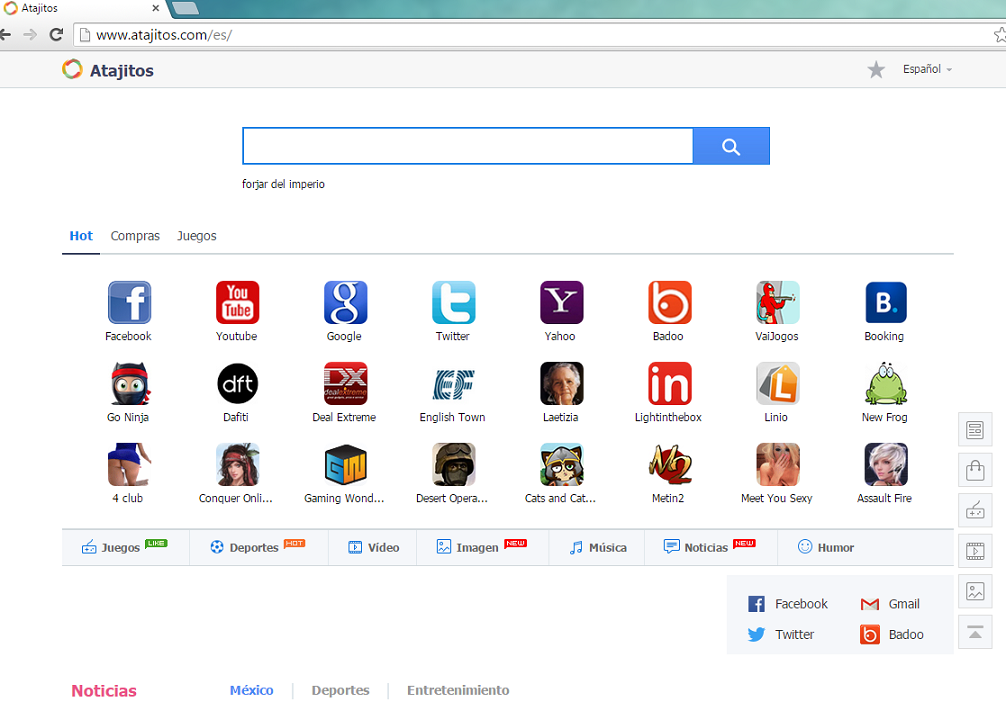Image resolution: width=1006 pixels, height=702 pixels.
Task: Select the Deportes news tab
Action: 340,690
